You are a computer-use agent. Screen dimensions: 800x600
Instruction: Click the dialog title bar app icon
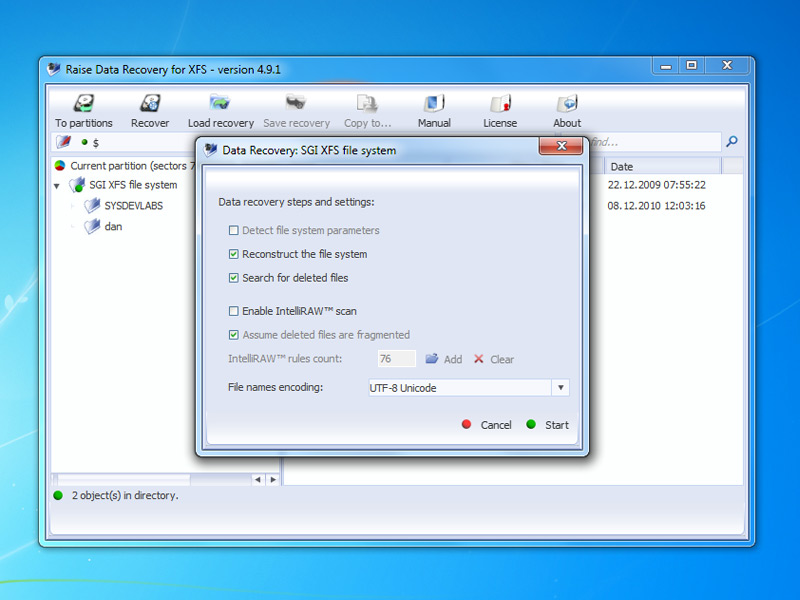(x=210, y=149)
